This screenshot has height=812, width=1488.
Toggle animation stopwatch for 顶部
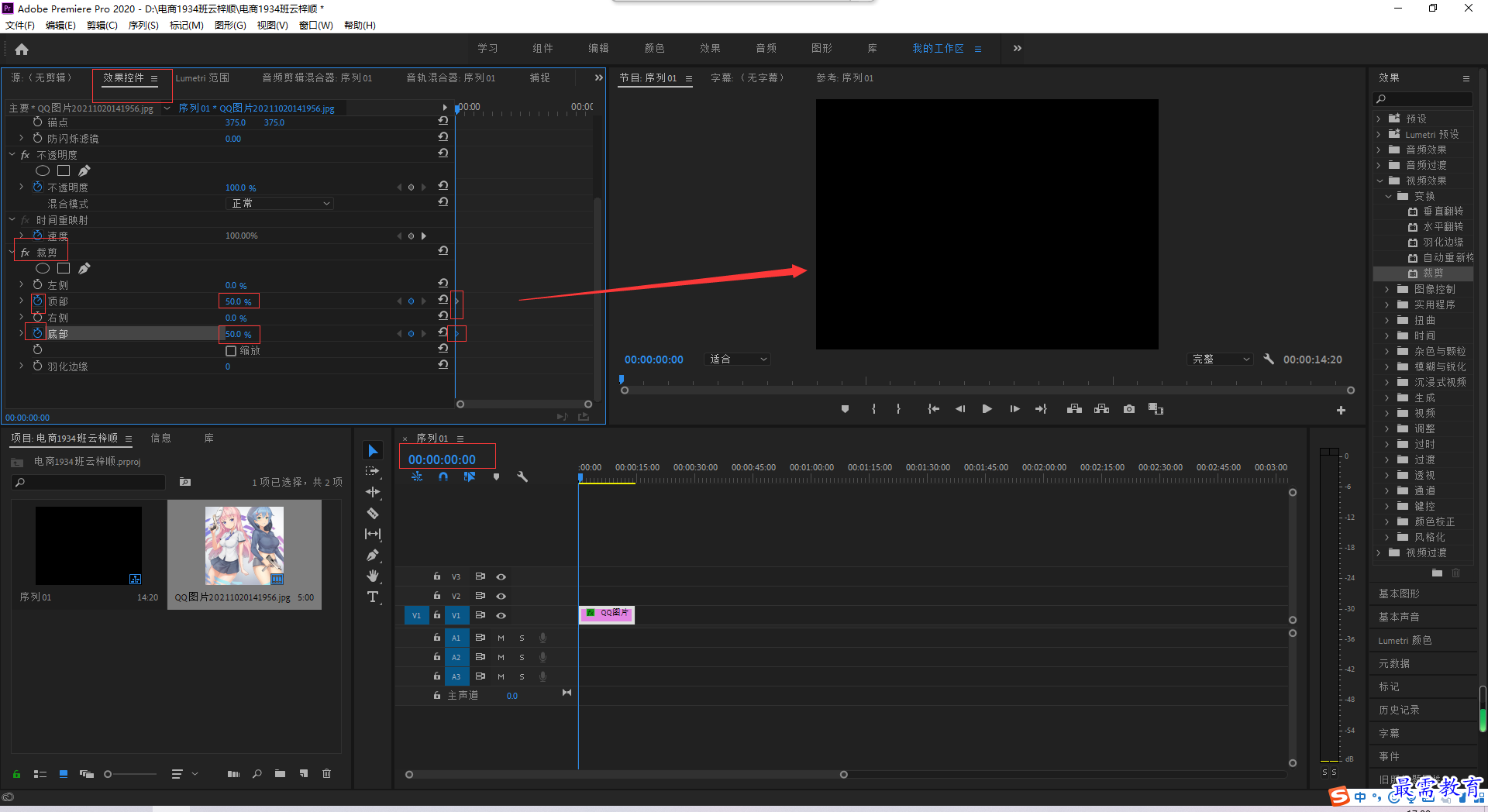(37, 301)
